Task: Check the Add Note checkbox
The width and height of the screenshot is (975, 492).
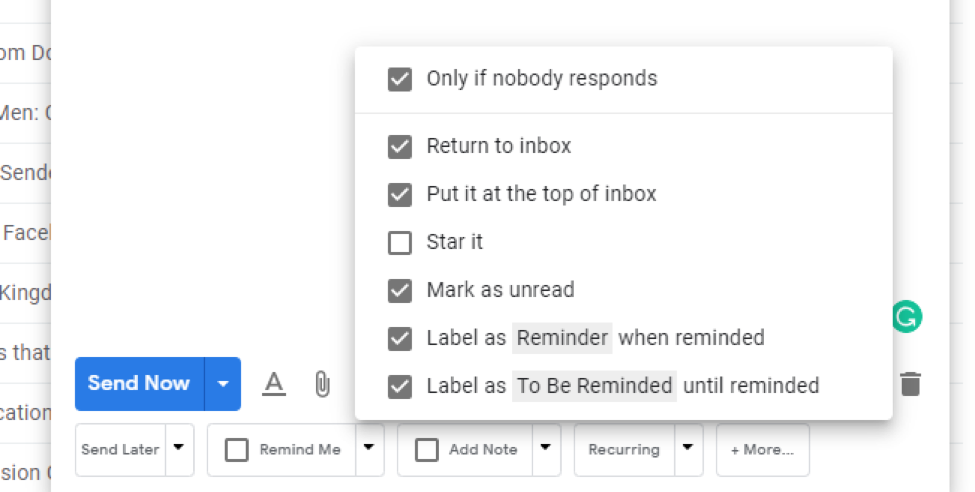Action: click(427, 450)
